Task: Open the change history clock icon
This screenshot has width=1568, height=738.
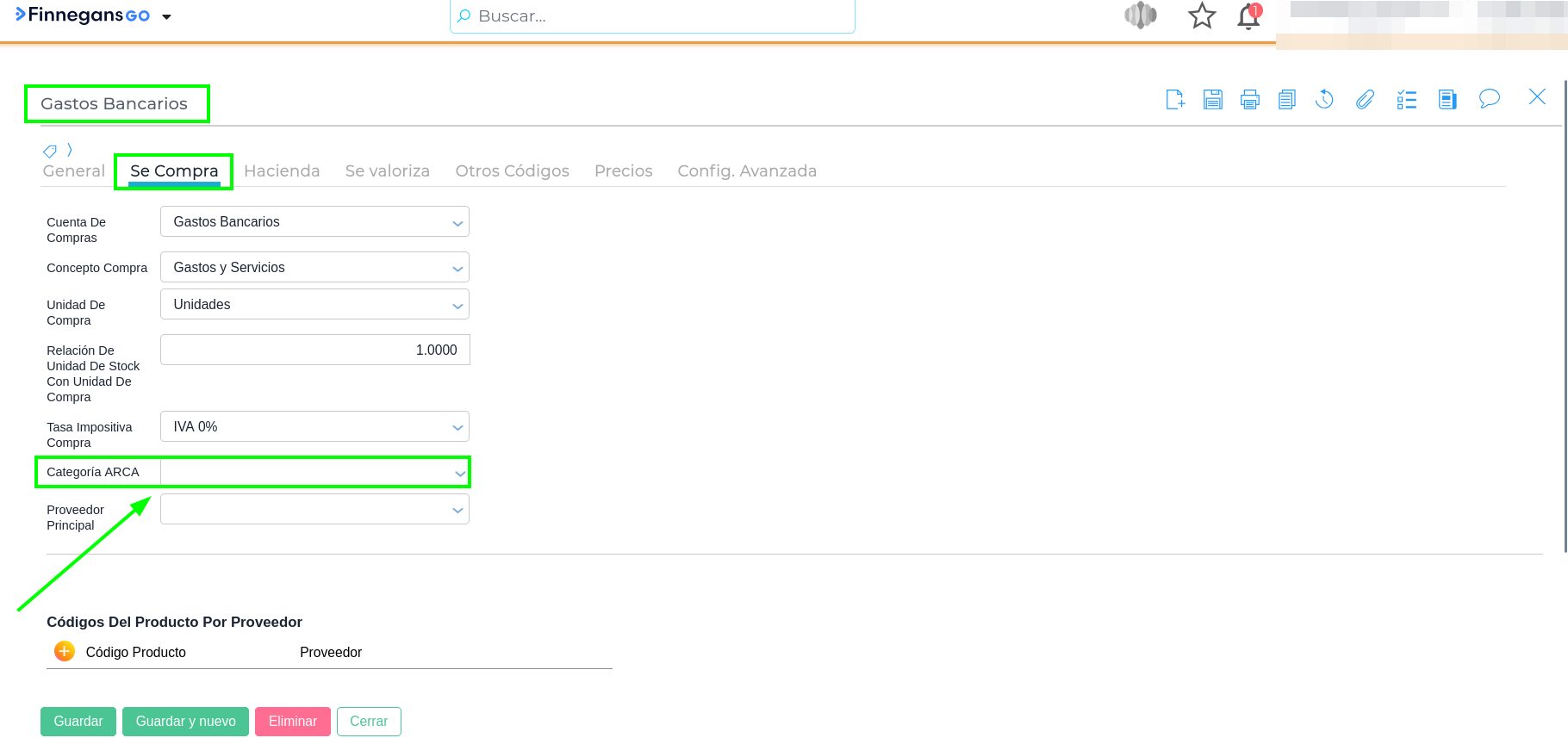Action: click(x=1325, y=100)
